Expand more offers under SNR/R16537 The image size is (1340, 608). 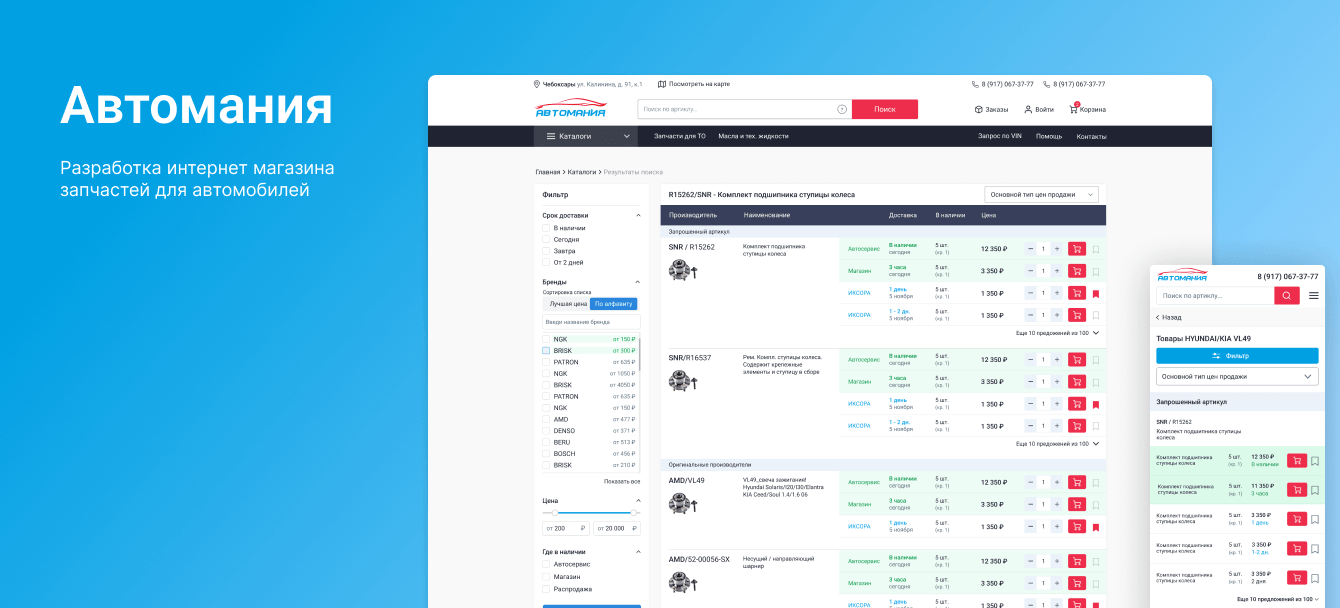(1057, 443)
